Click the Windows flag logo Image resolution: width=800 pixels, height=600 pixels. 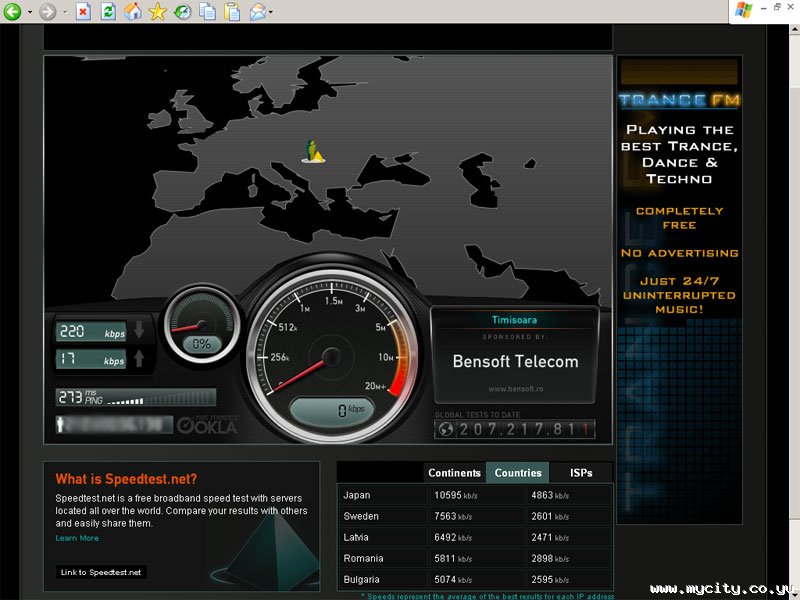coord(743,10)
